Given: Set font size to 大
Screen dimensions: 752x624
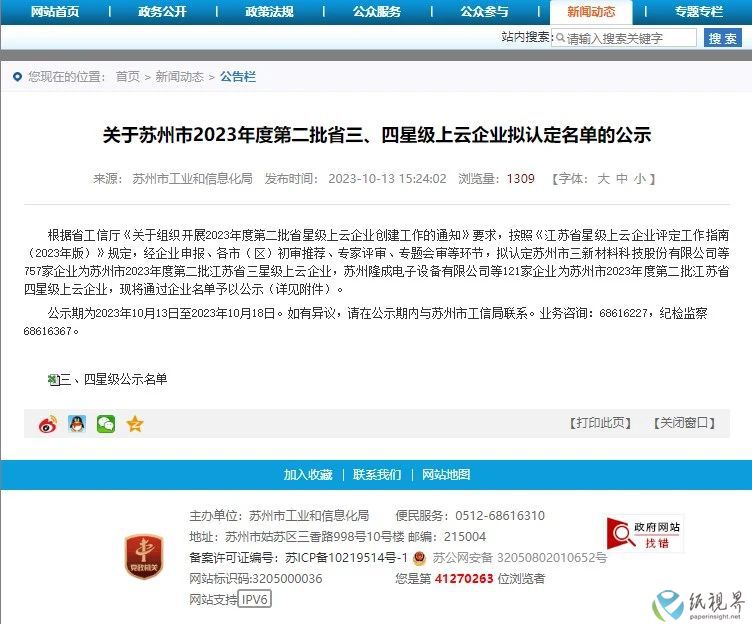Looking at the screenshot, I should click(603, 179).
